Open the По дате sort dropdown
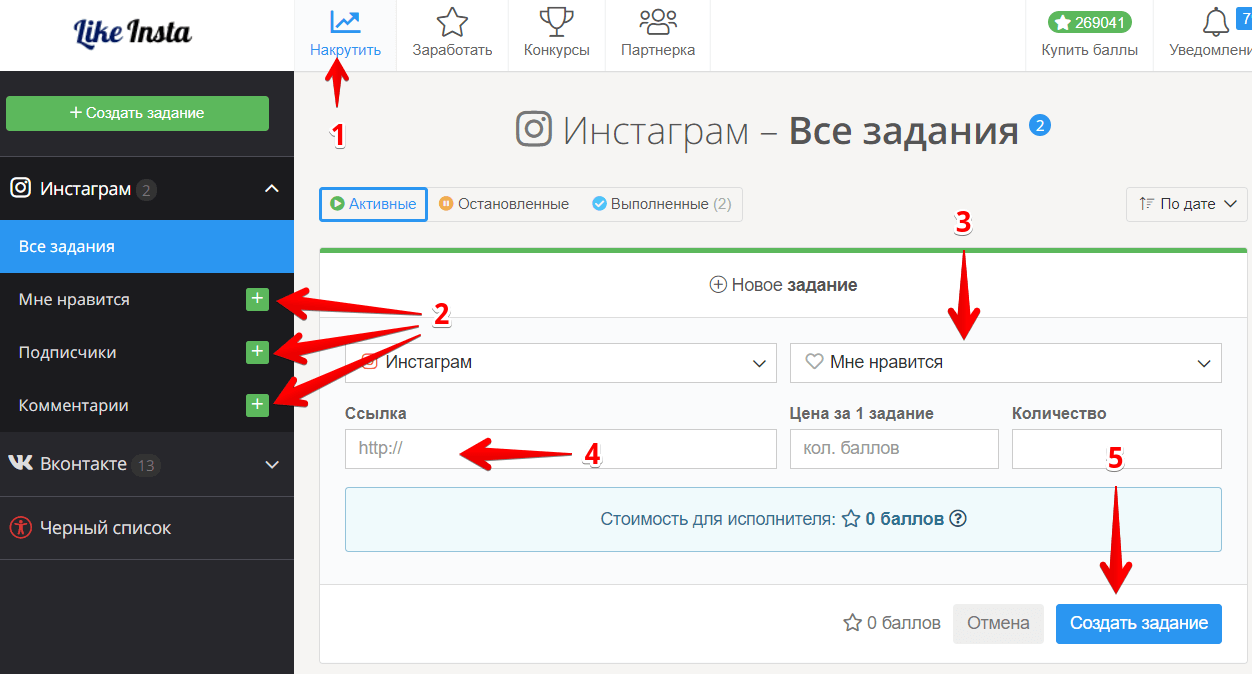Viewport: 1252px width, 674px height. point(1187,204)
